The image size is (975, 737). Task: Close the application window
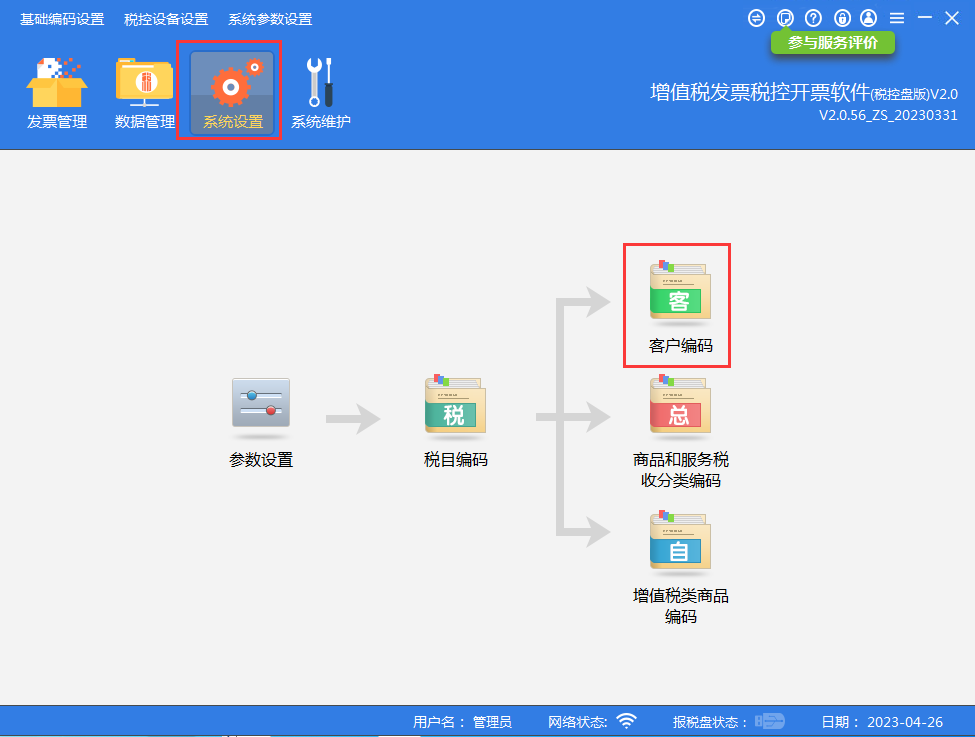[x=952, y=18]
